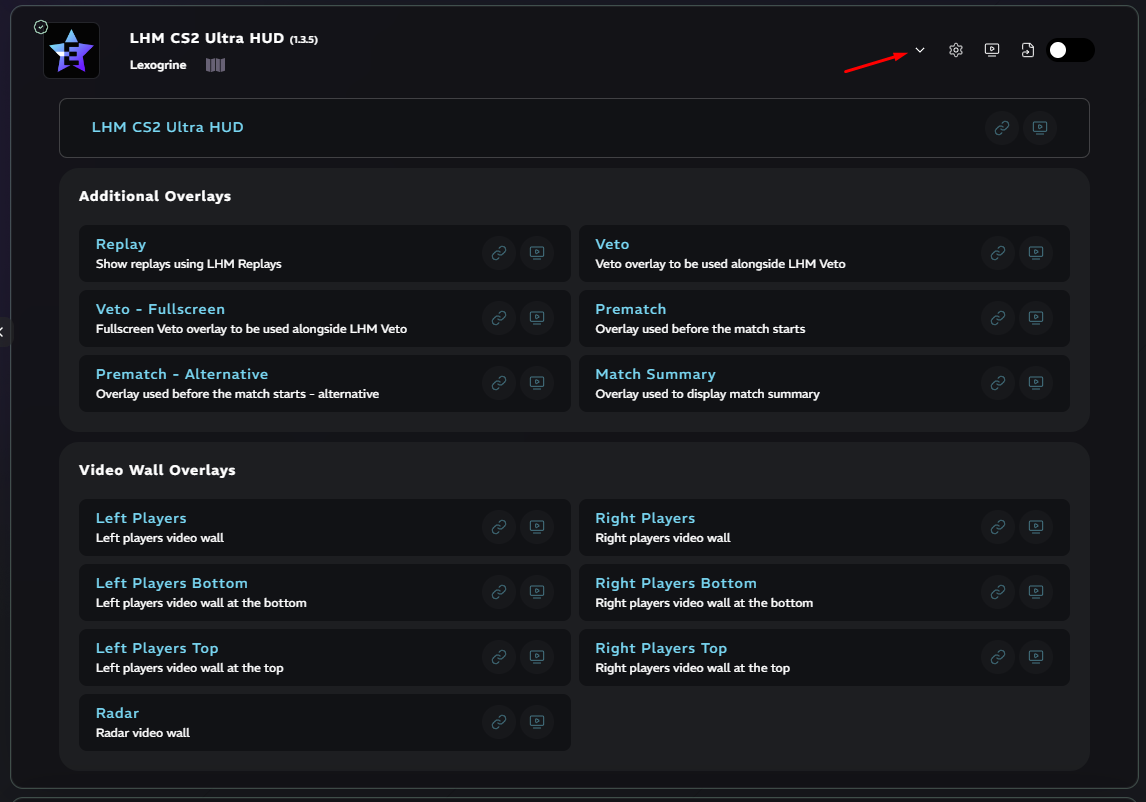Copy link for Right Players video wall

tap(998, 527)
